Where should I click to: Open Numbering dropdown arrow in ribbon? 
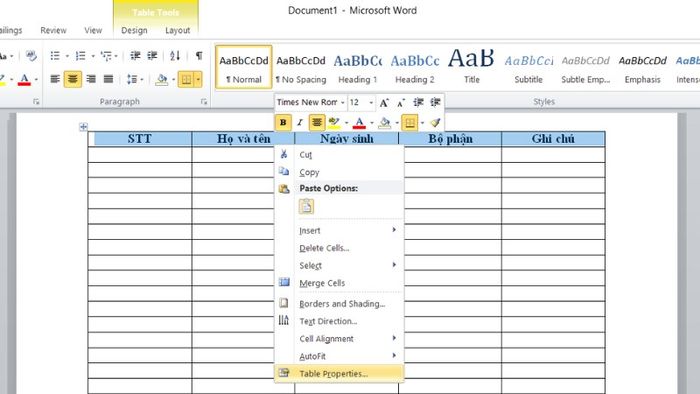coord(93,56)
